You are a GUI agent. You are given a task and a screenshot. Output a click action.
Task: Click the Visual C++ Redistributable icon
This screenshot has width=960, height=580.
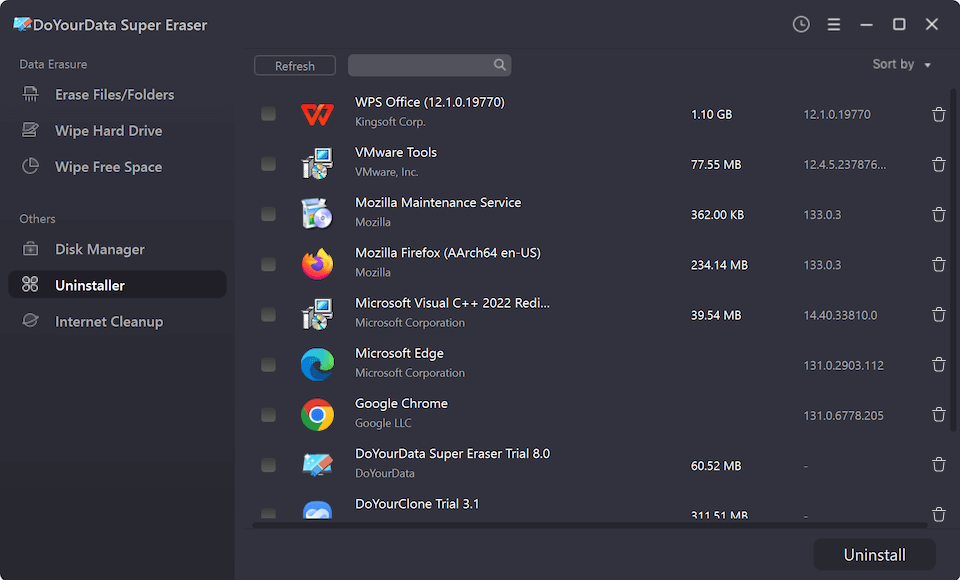click(317, 314)
